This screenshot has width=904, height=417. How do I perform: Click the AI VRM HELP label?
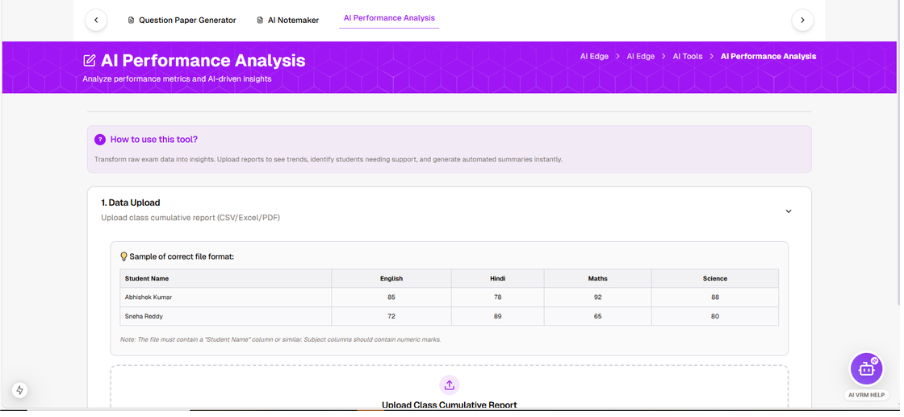[867, 395]
